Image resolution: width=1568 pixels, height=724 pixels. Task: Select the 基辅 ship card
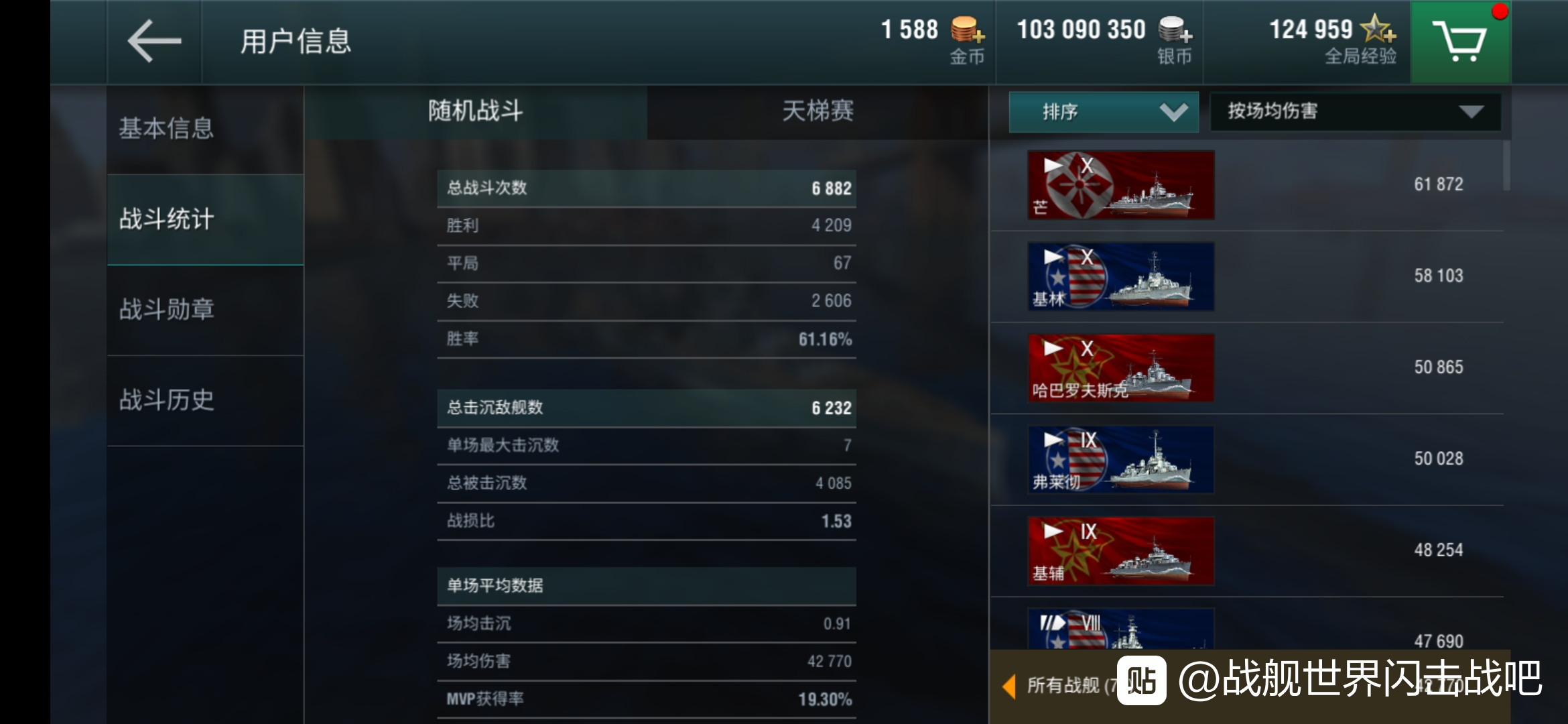(1121, 551)
